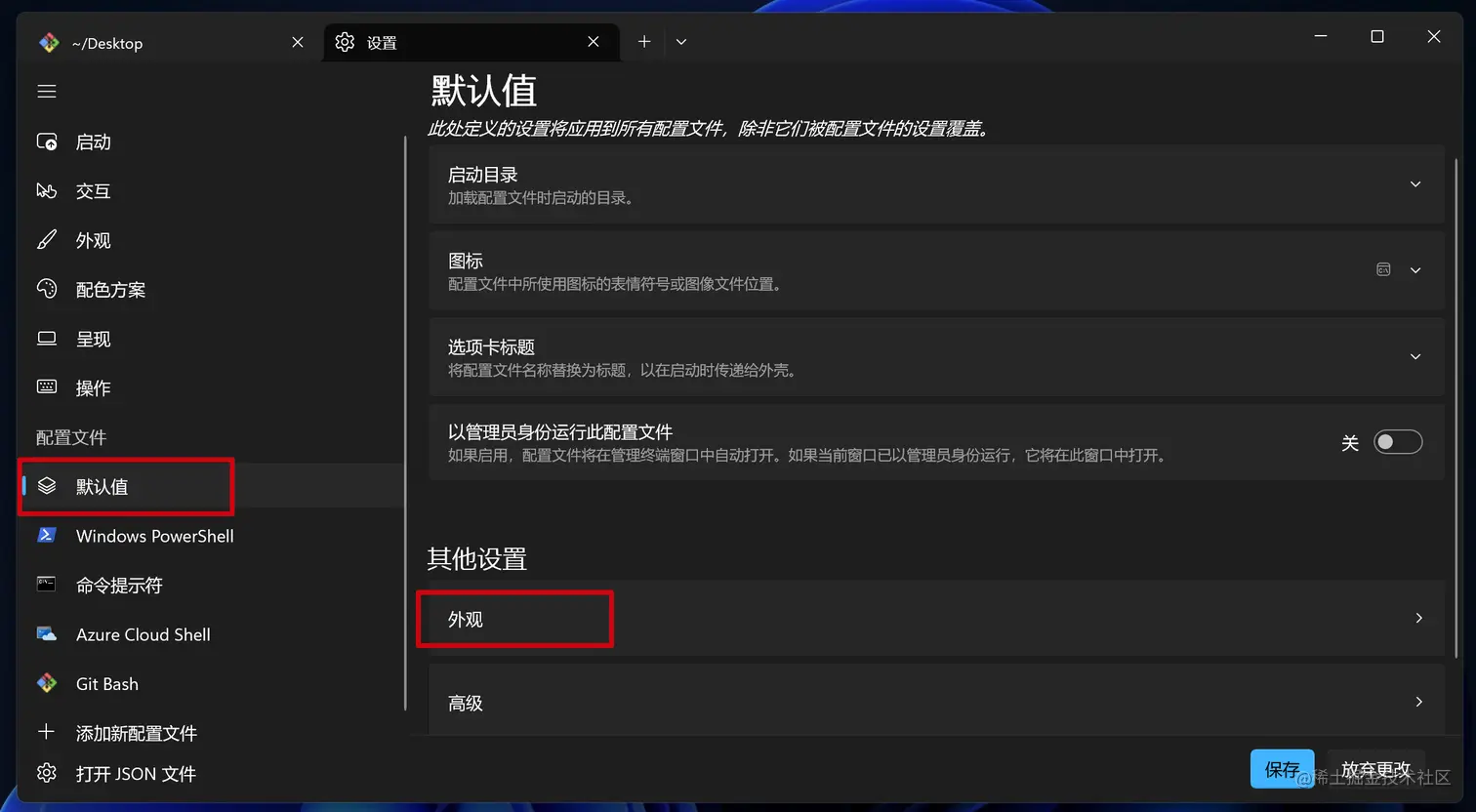Maximize the terminal window
Screen dimensions: 1476x812
click(x=1377, y=36)
